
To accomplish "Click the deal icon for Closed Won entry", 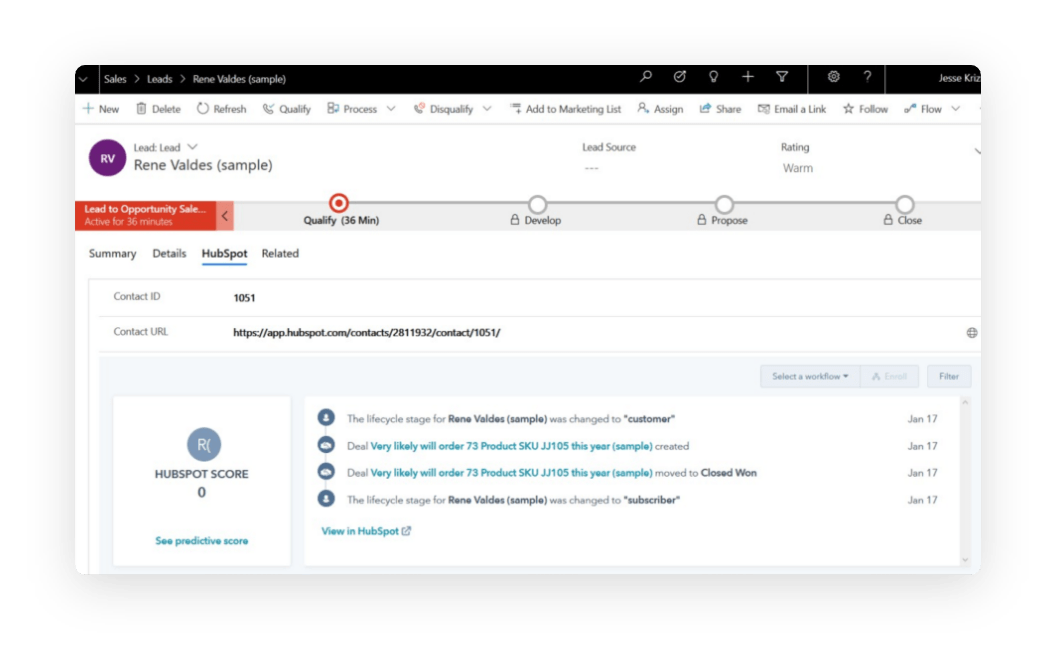I will (x=326, y=472).
